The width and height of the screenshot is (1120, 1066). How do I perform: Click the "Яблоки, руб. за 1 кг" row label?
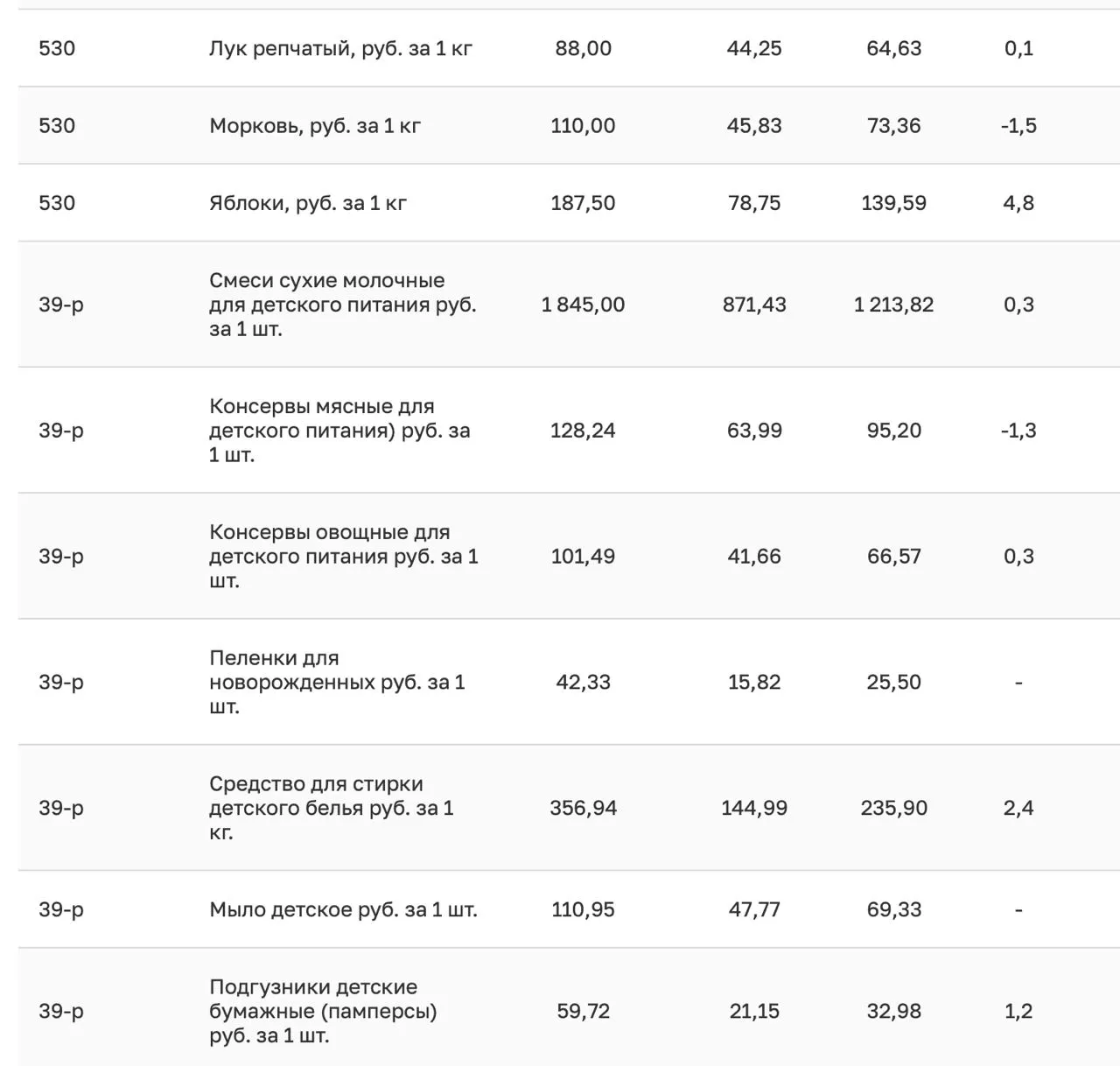[x=308, y=203]
